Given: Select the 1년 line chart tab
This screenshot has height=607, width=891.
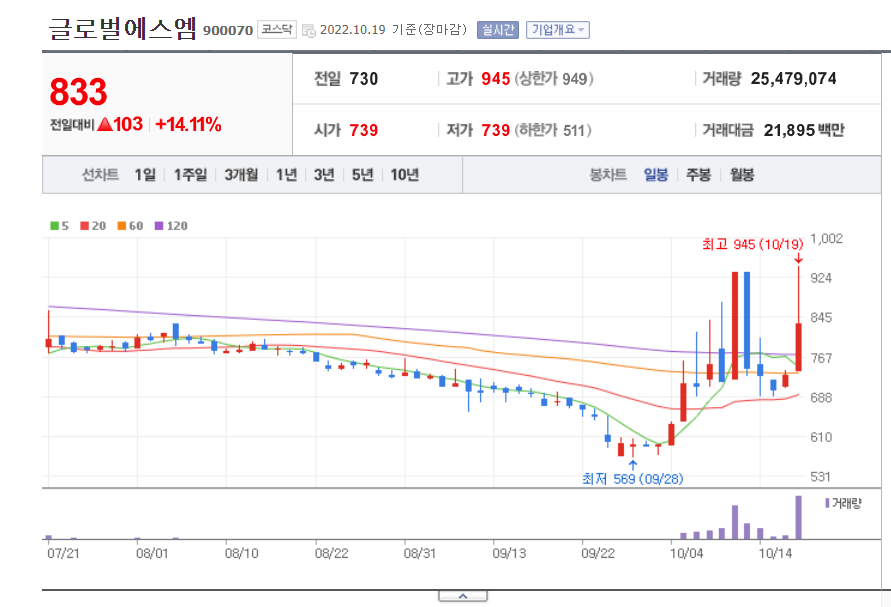Looking at the screenshot, I should [x=286, y=174].
